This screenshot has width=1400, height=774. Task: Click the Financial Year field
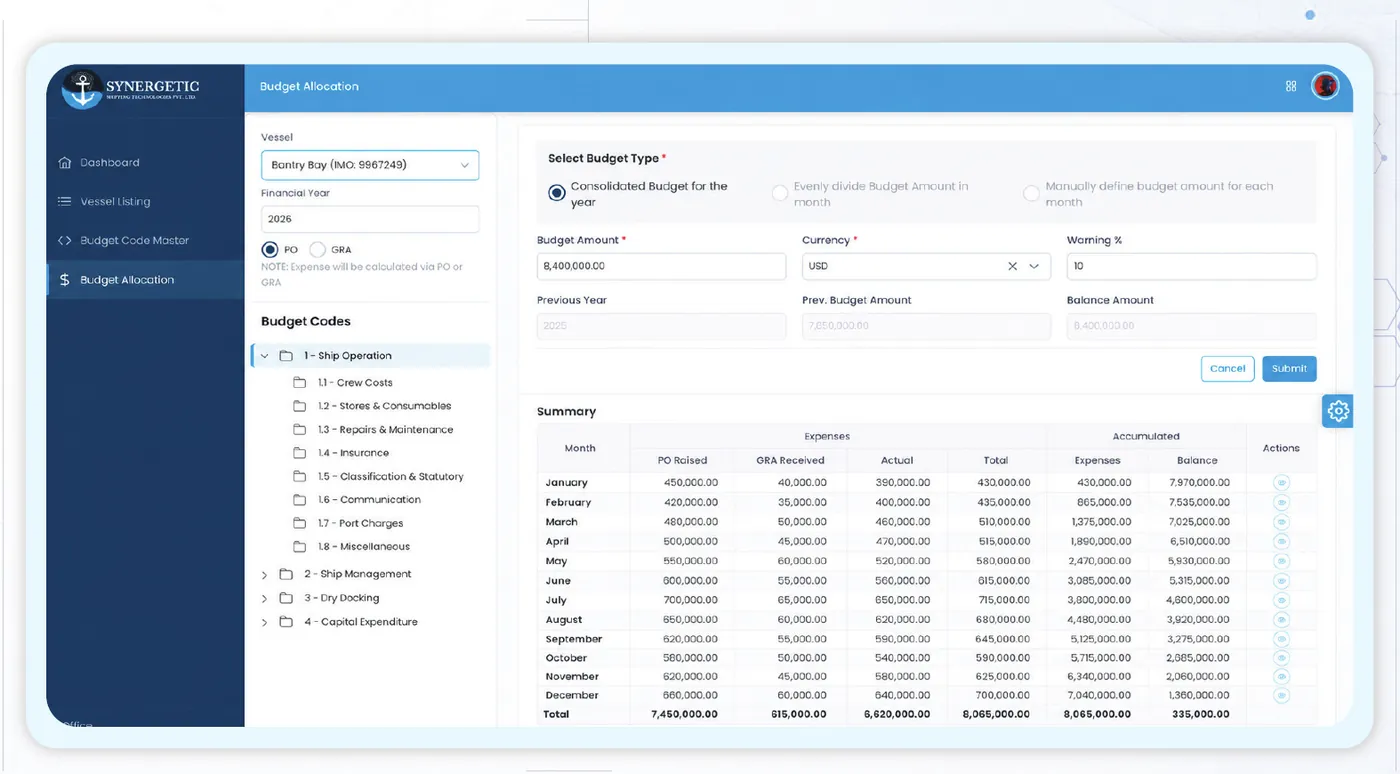tap(370, 219)
